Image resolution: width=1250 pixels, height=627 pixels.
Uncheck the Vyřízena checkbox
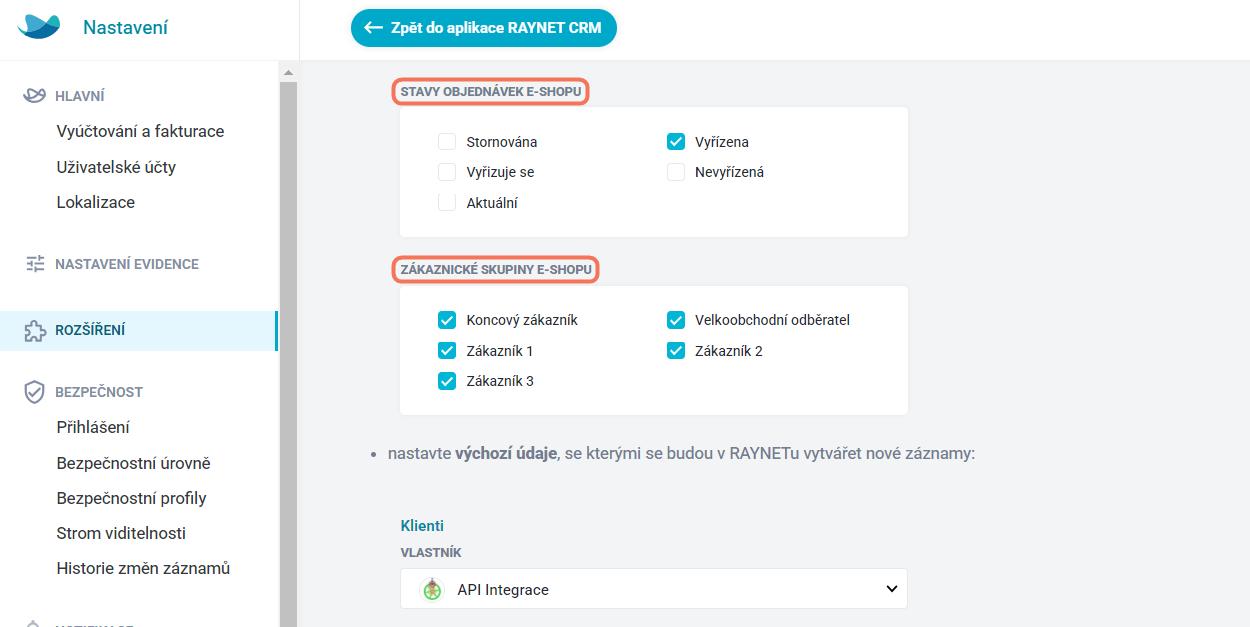(x=676, y=142)
